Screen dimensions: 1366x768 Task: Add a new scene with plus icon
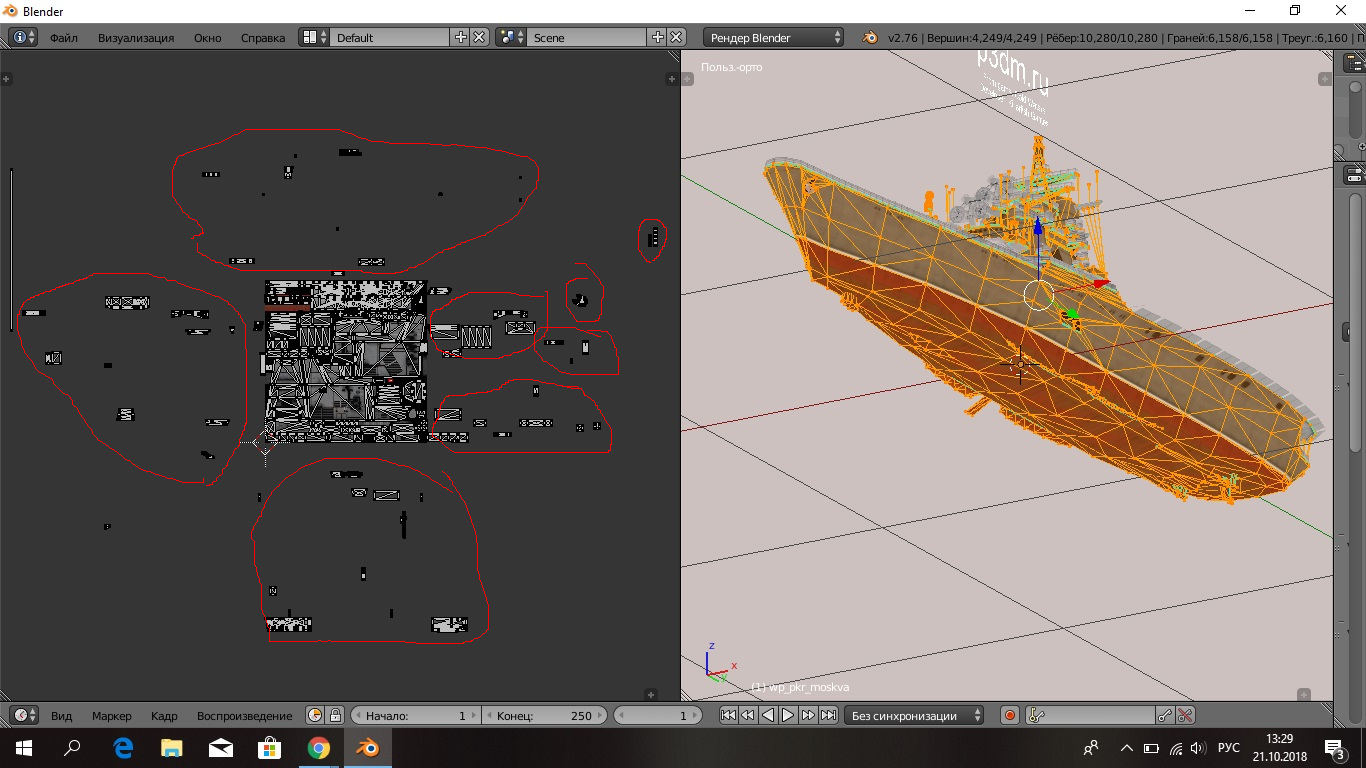point(658,37)
